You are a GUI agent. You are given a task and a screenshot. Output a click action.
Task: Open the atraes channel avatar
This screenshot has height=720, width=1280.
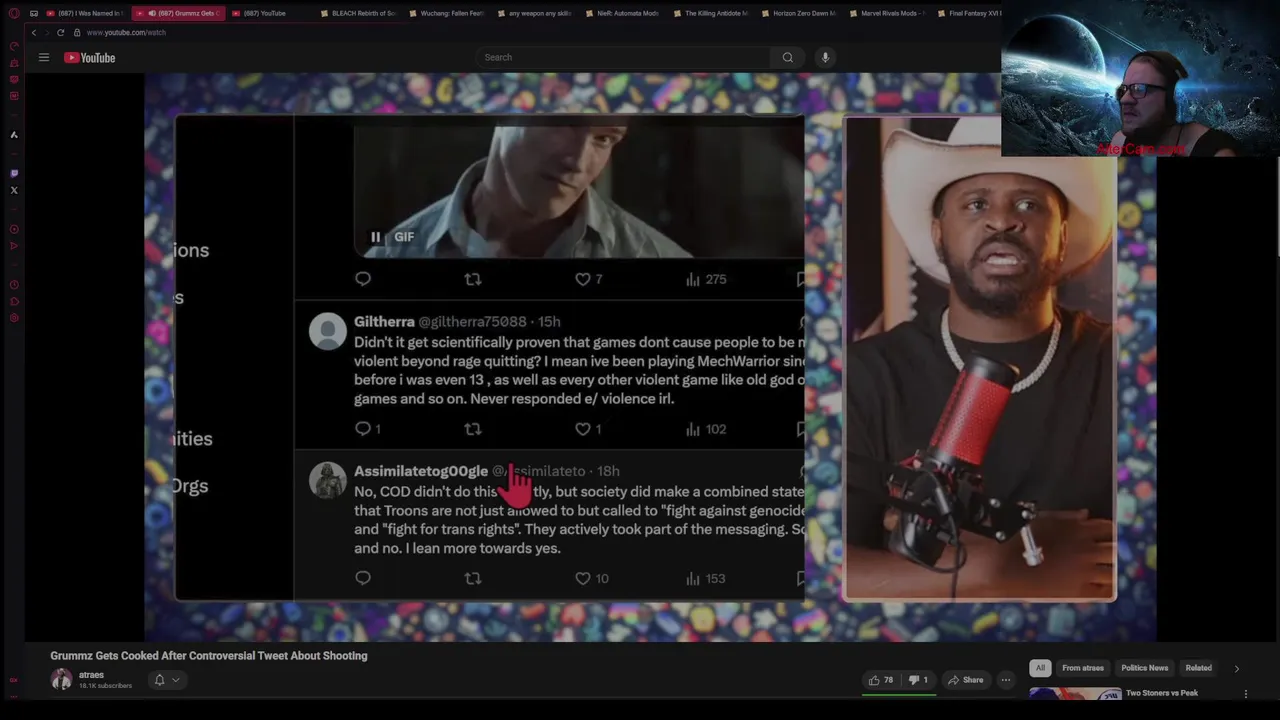62,680
